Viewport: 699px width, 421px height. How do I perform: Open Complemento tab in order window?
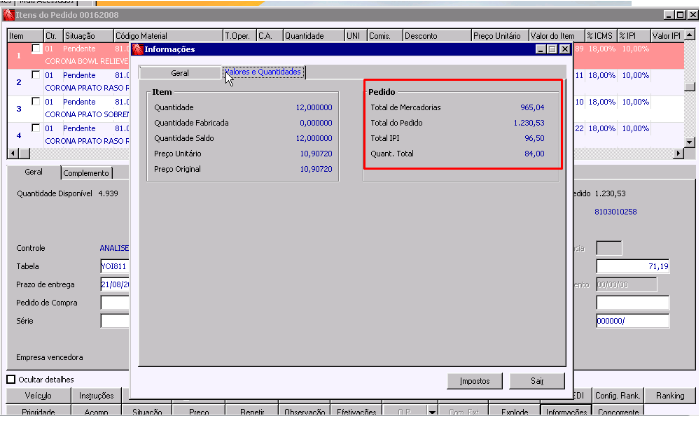coord(86,173)
